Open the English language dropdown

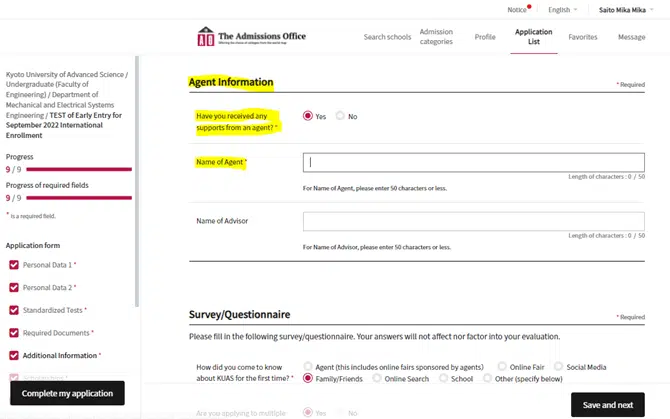562,10
